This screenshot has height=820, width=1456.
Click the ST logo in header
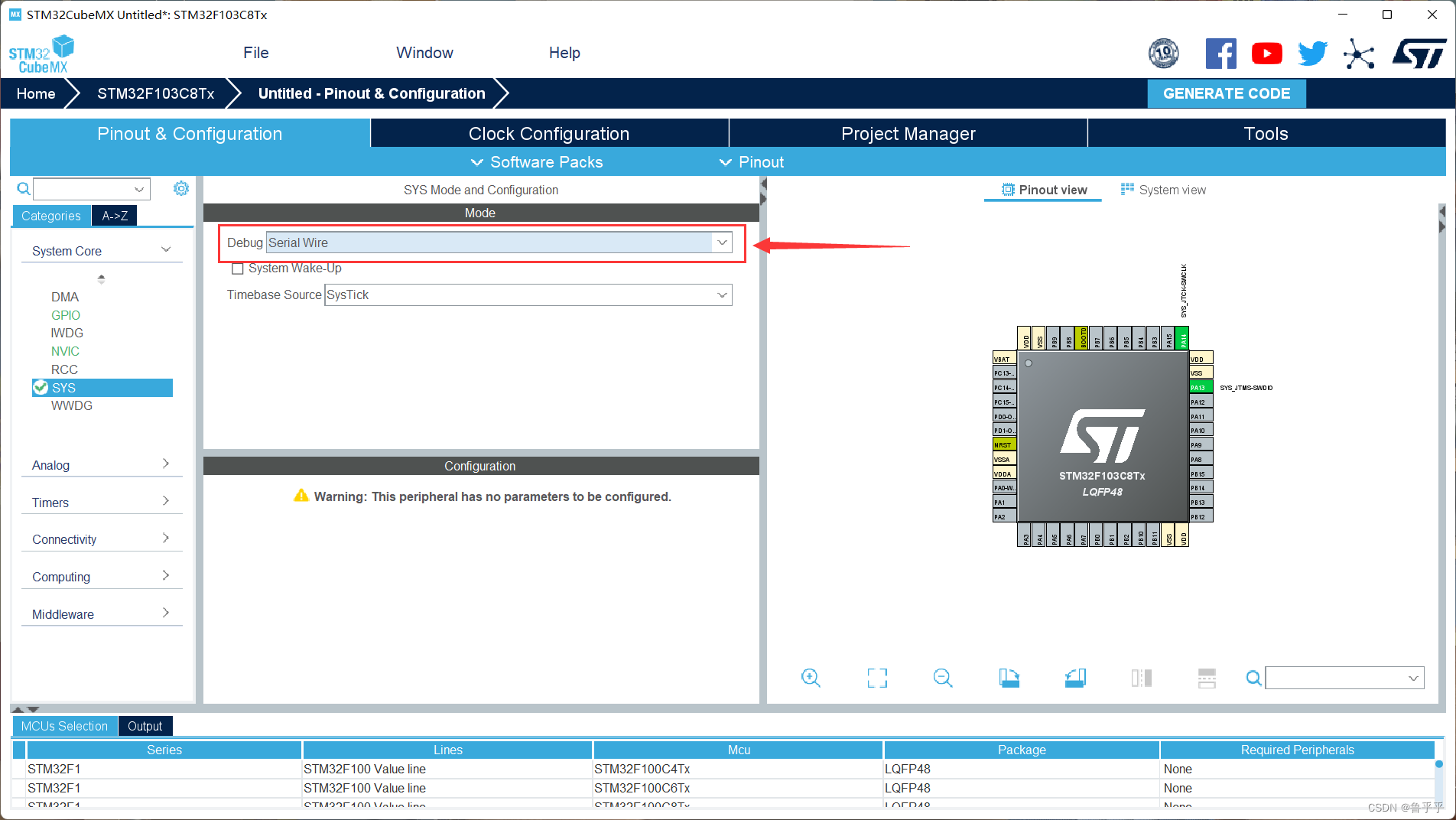(1419, 54)
